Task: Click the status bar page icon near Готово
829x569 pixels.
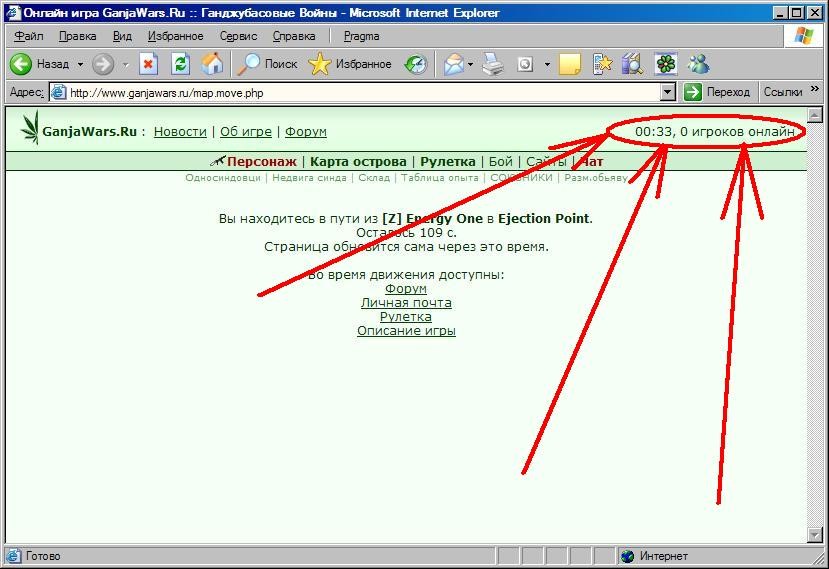Action: tap(13, 556)
